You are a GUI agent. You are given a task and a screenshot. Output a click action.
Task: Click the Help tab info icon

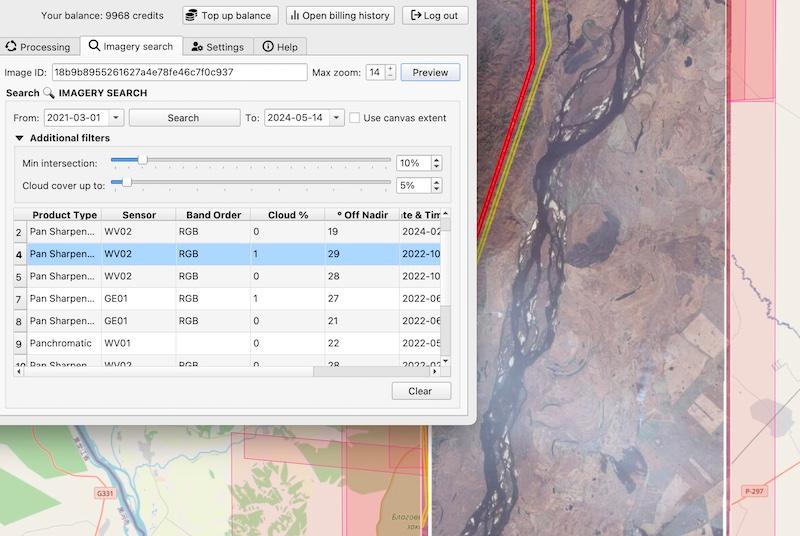[268, 46]
